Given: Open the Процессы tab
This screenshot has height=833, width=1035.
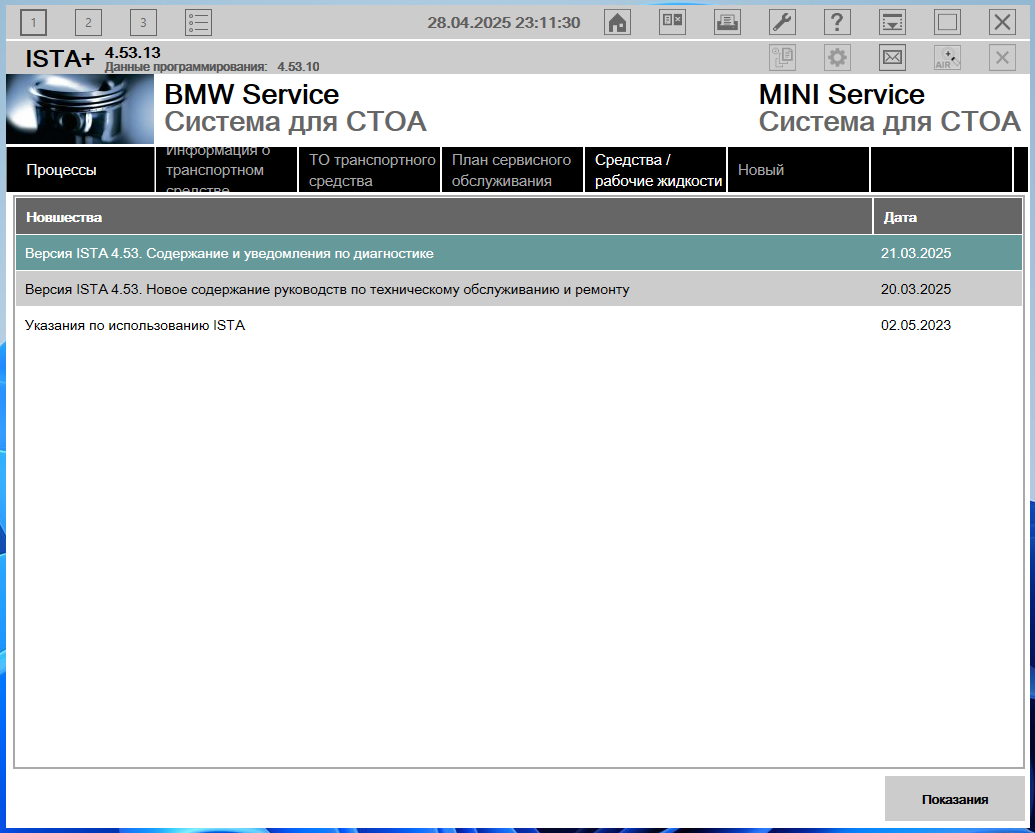Looking at the screenshot, I should 81,170.
